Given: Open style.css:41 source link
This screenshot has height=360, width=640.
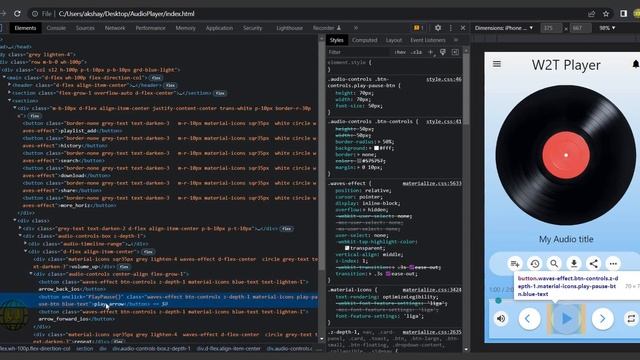Looking at the screenshot, I should (444, 122).
